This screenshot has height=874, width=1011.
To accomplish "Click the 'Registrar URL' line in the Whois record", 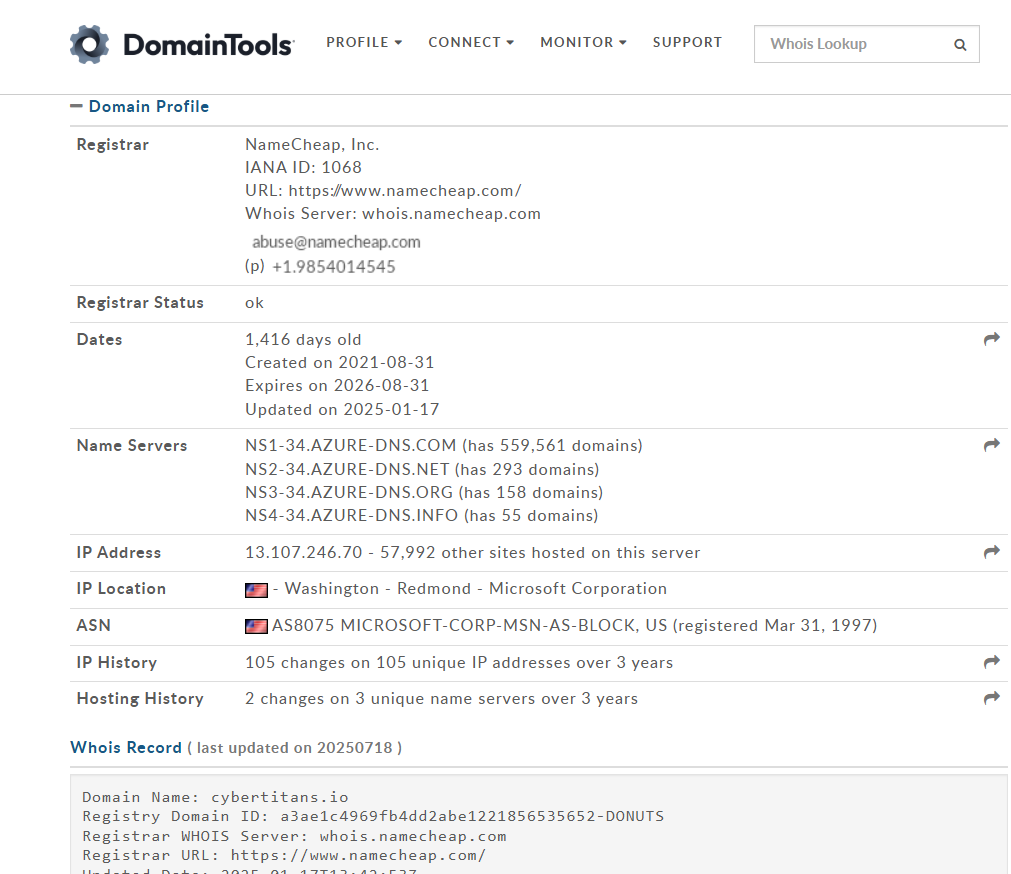I will tap(284, 856).
